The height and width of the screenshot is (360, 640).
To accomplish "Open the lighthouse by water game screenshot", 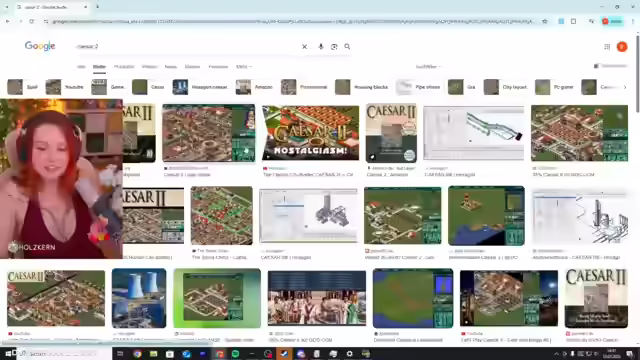I will tap(486, 216).
